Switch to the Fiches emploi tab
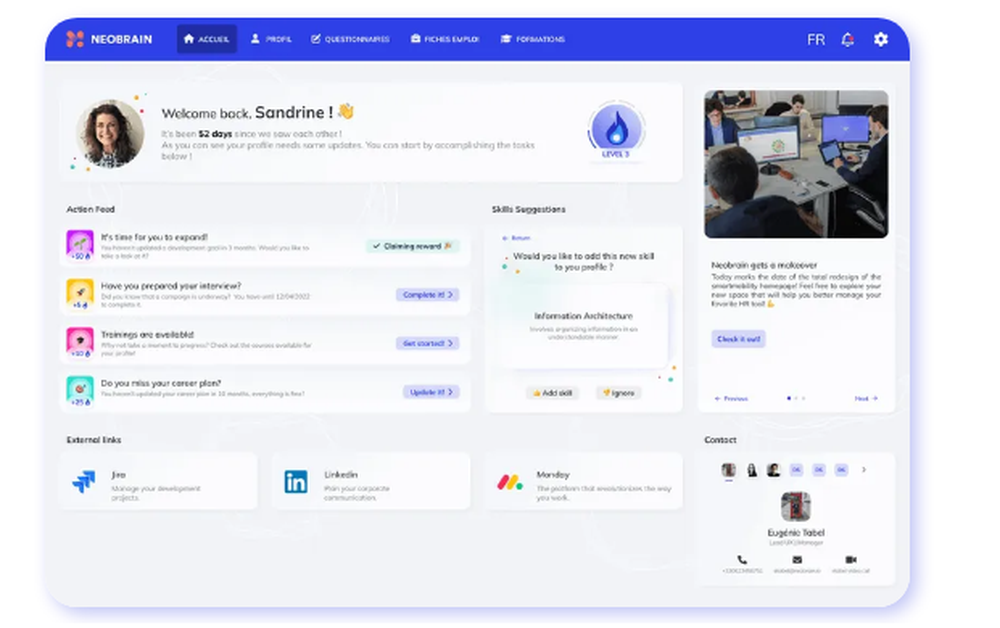Viewport: 1000px width, 628px height. click(445, 39)
